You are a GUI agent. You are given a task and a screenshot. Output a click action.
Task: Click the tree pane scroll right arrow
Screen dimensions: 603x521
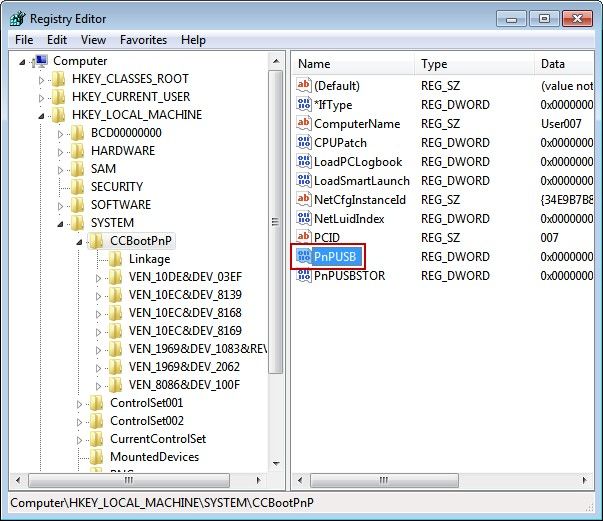click(x=258, y=480)
